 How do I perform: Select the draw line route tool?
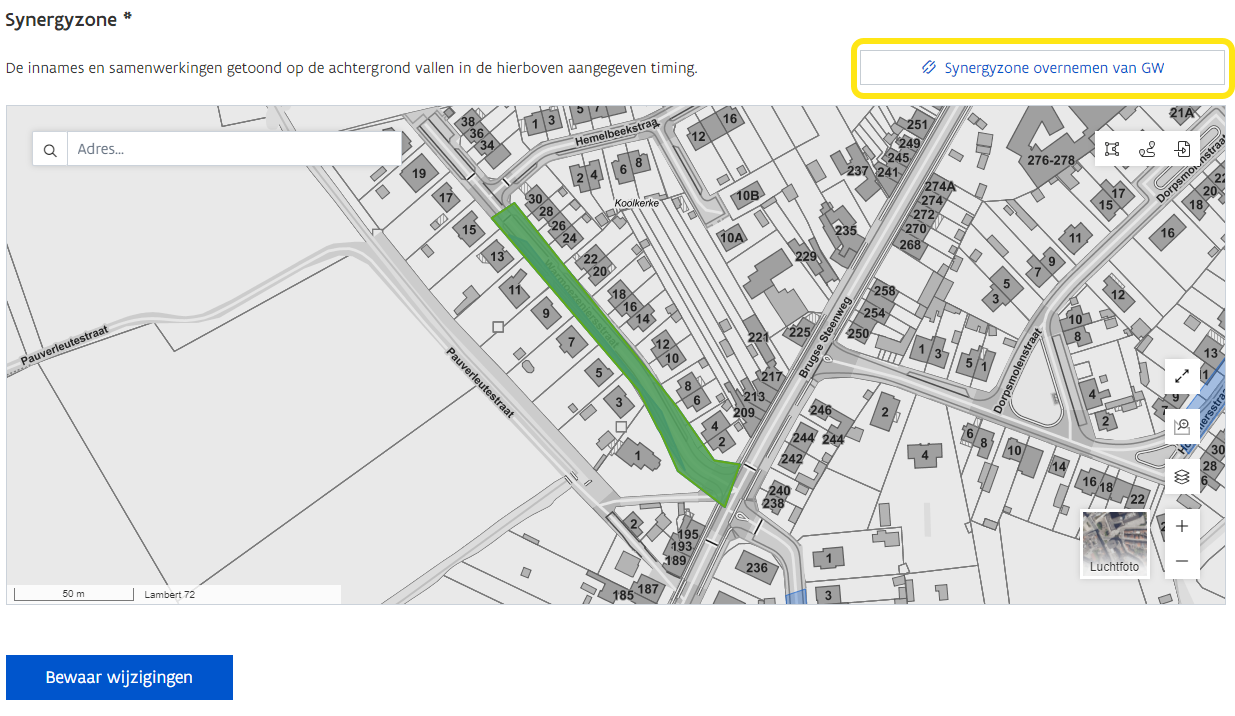tap(1147, 149)
